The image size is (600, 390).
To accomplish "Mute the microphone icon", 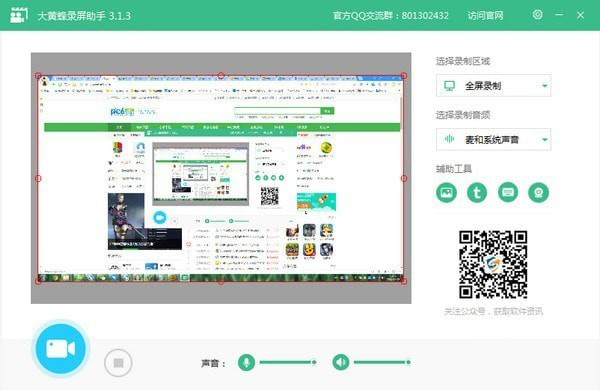I will coord(246,362).
